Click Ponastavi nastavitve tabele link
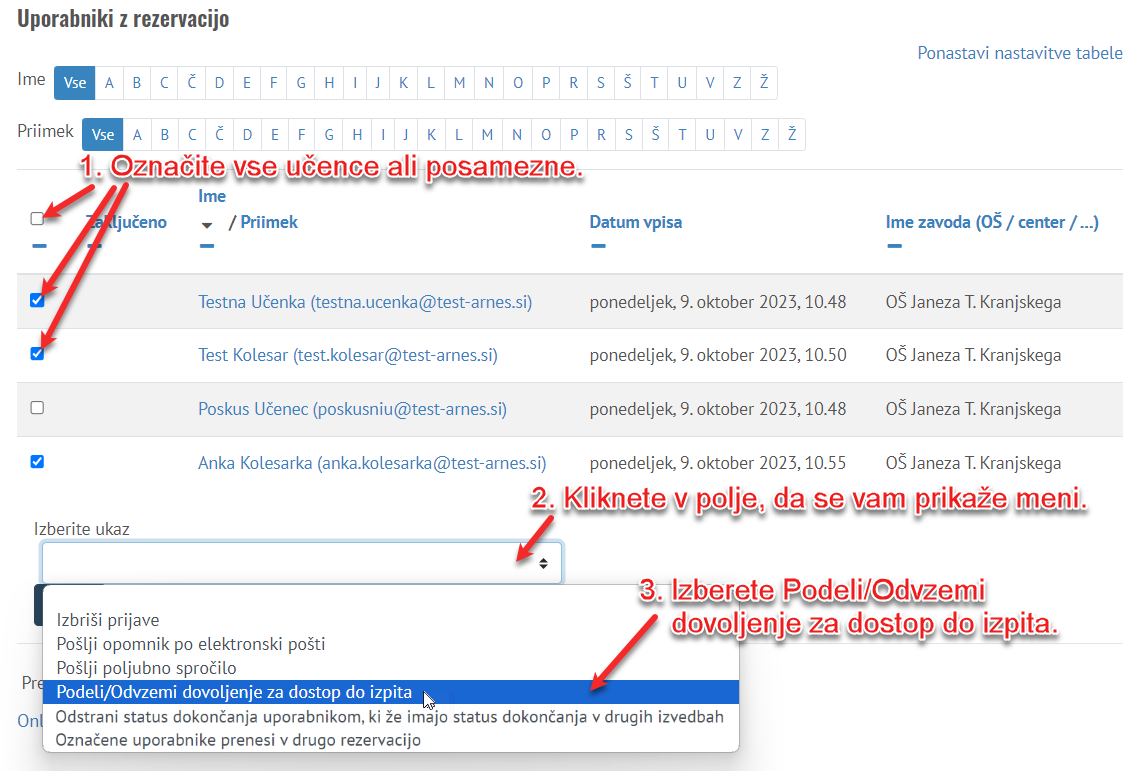 [1019, 53]
